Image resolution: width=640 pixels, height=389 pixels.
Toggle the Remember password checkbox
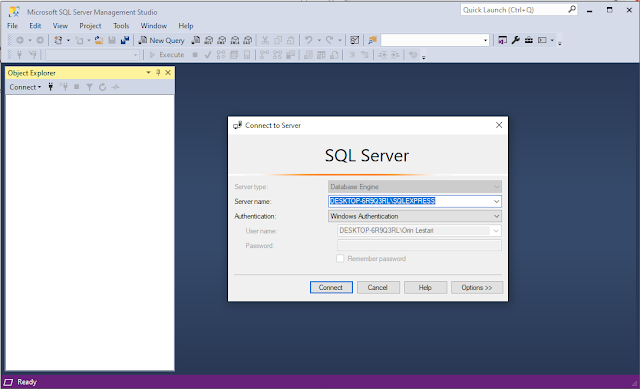[340, 258]
